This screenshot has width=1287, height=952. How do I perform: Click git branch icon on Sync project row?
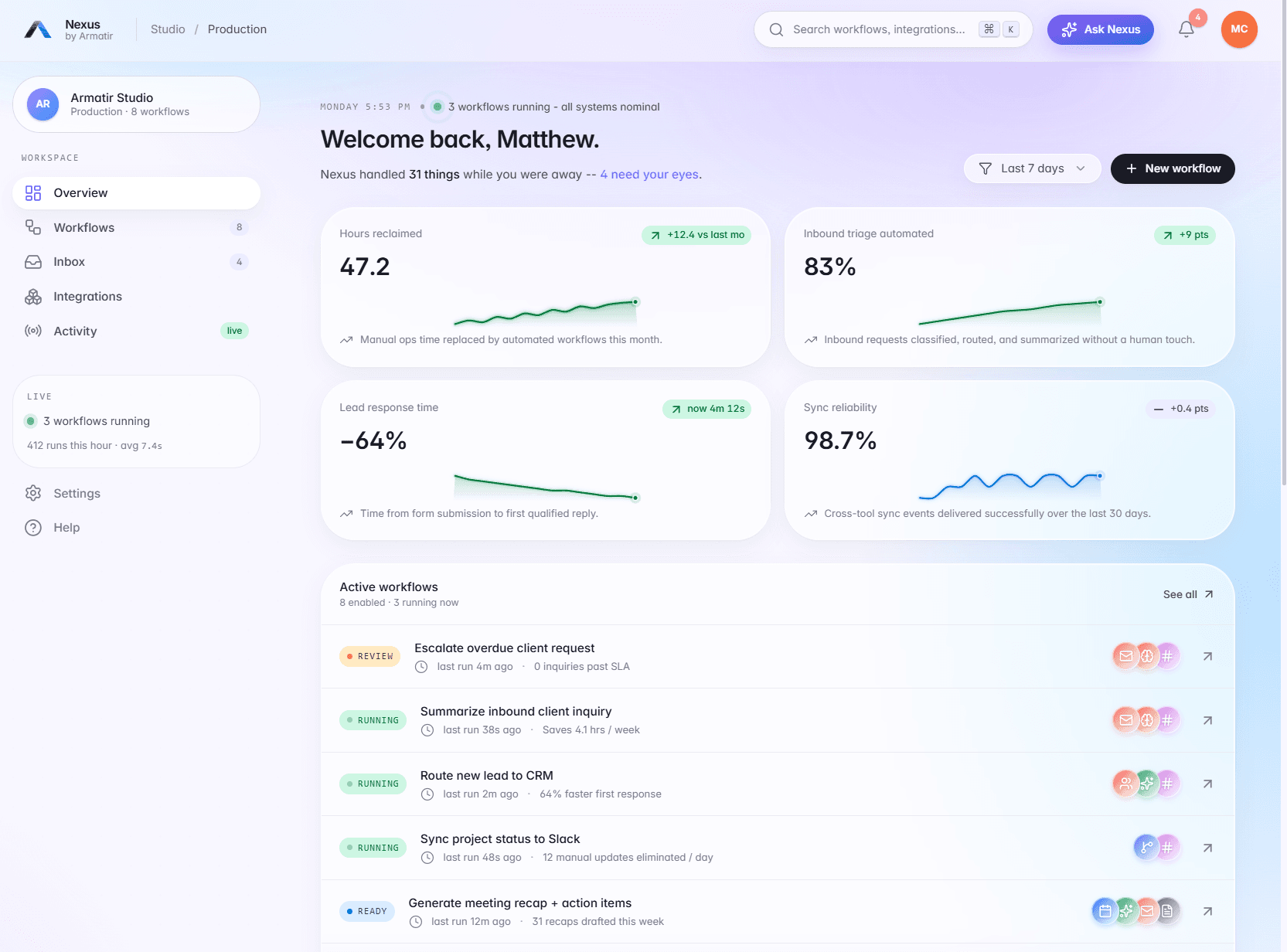[1147, 848]
